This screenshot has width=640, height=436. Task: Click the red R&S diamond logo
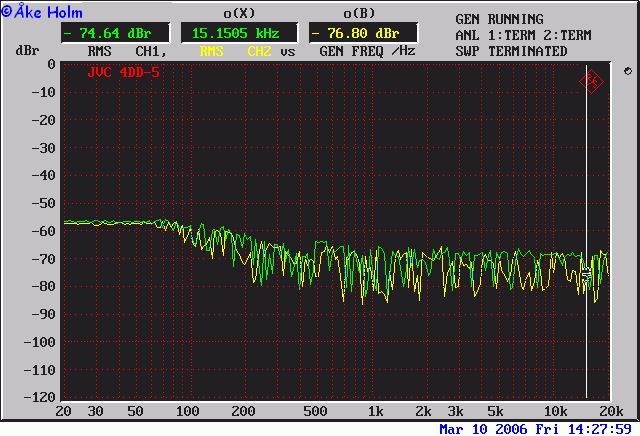pyautogui.click(x=591, y=81)
